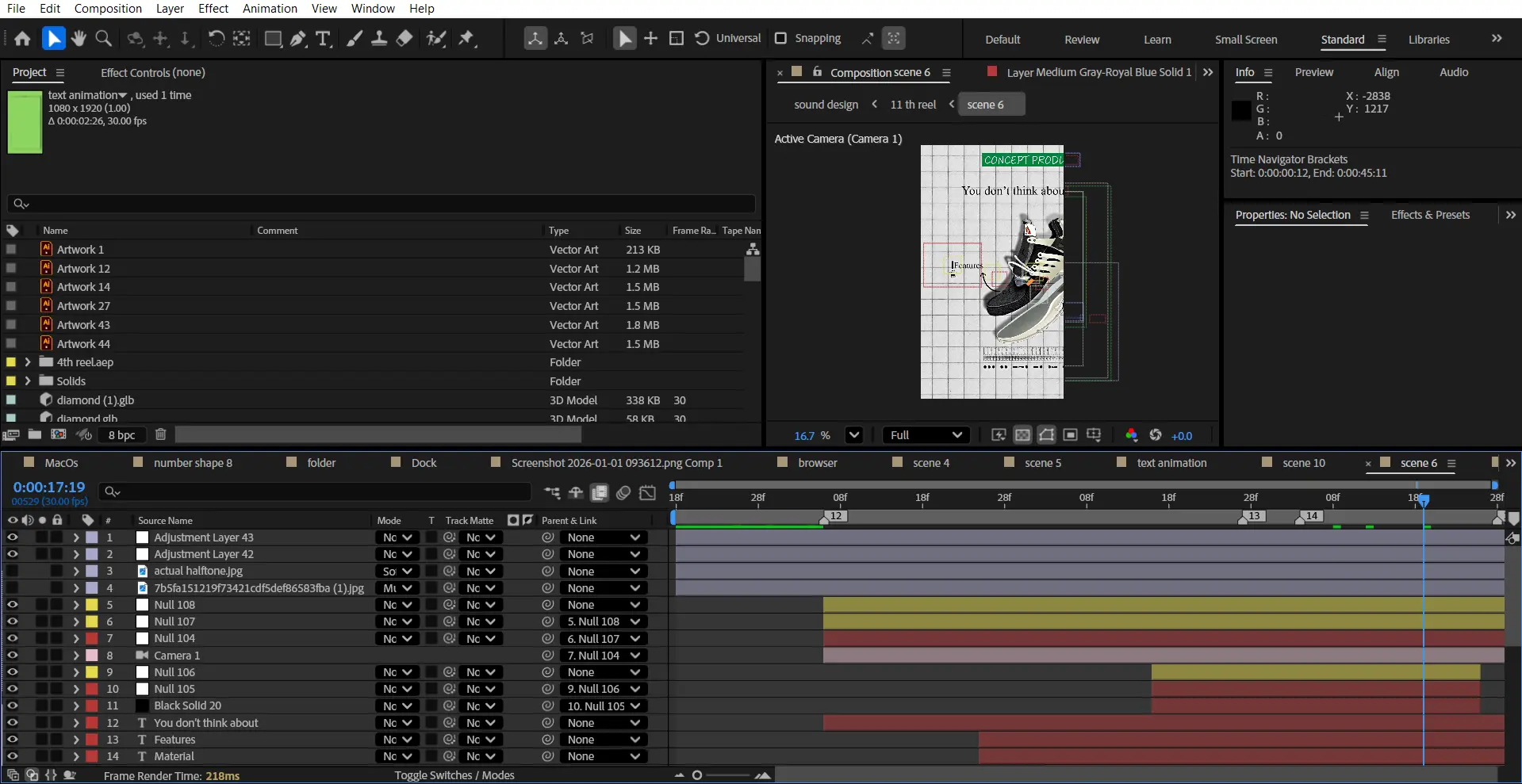
Task: Switch to the scene 10 timeline tab
Action: tap(1303, 463)
